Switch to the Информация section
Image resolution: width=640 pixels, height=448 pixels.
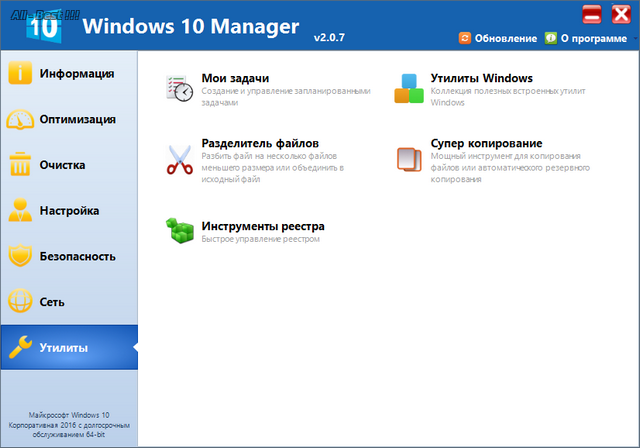pyautogui.click(x=69, y=73)
